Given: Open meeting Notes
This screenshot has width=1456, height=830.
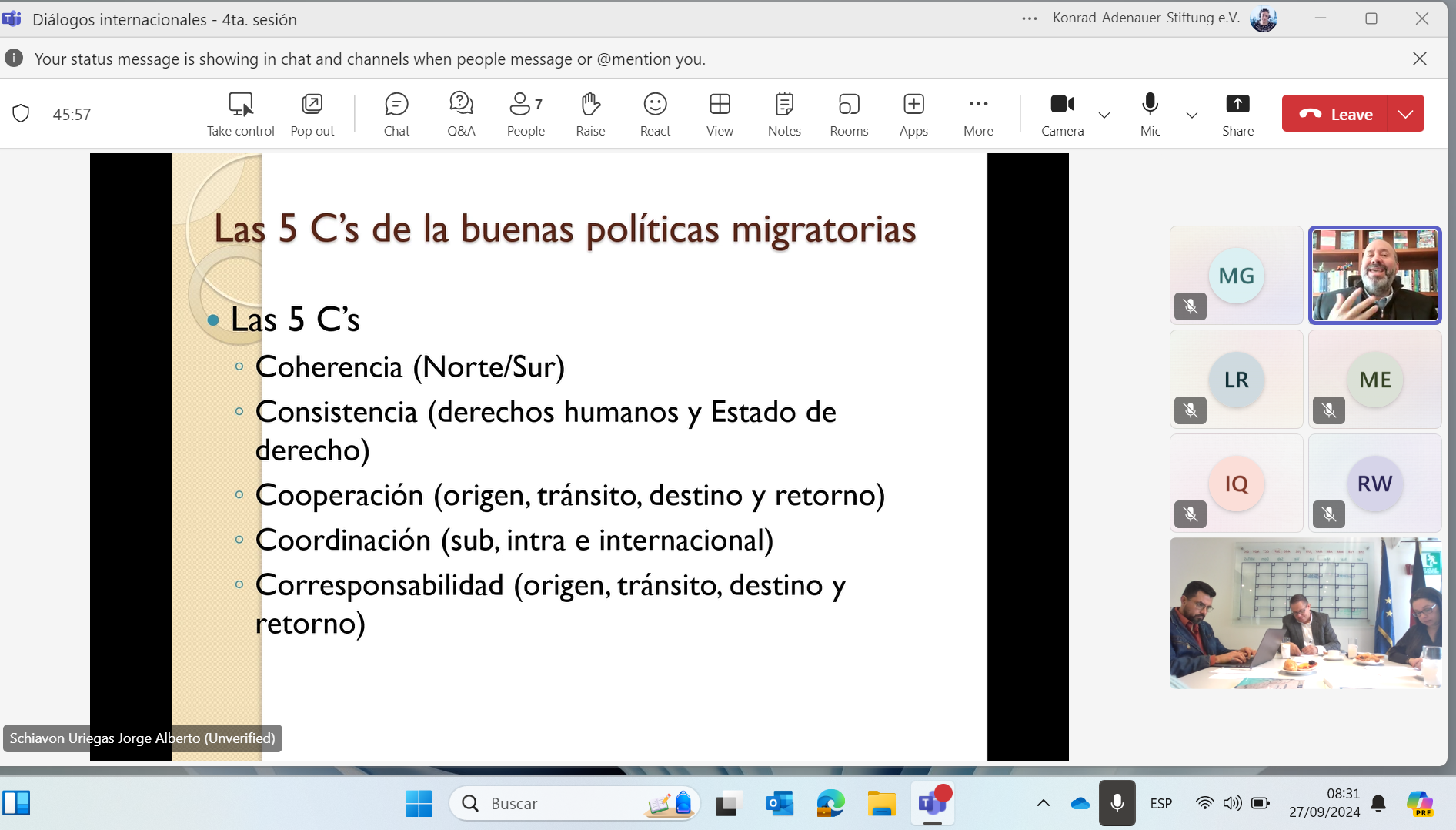Looking at the screenshot, I should point(784,114).
